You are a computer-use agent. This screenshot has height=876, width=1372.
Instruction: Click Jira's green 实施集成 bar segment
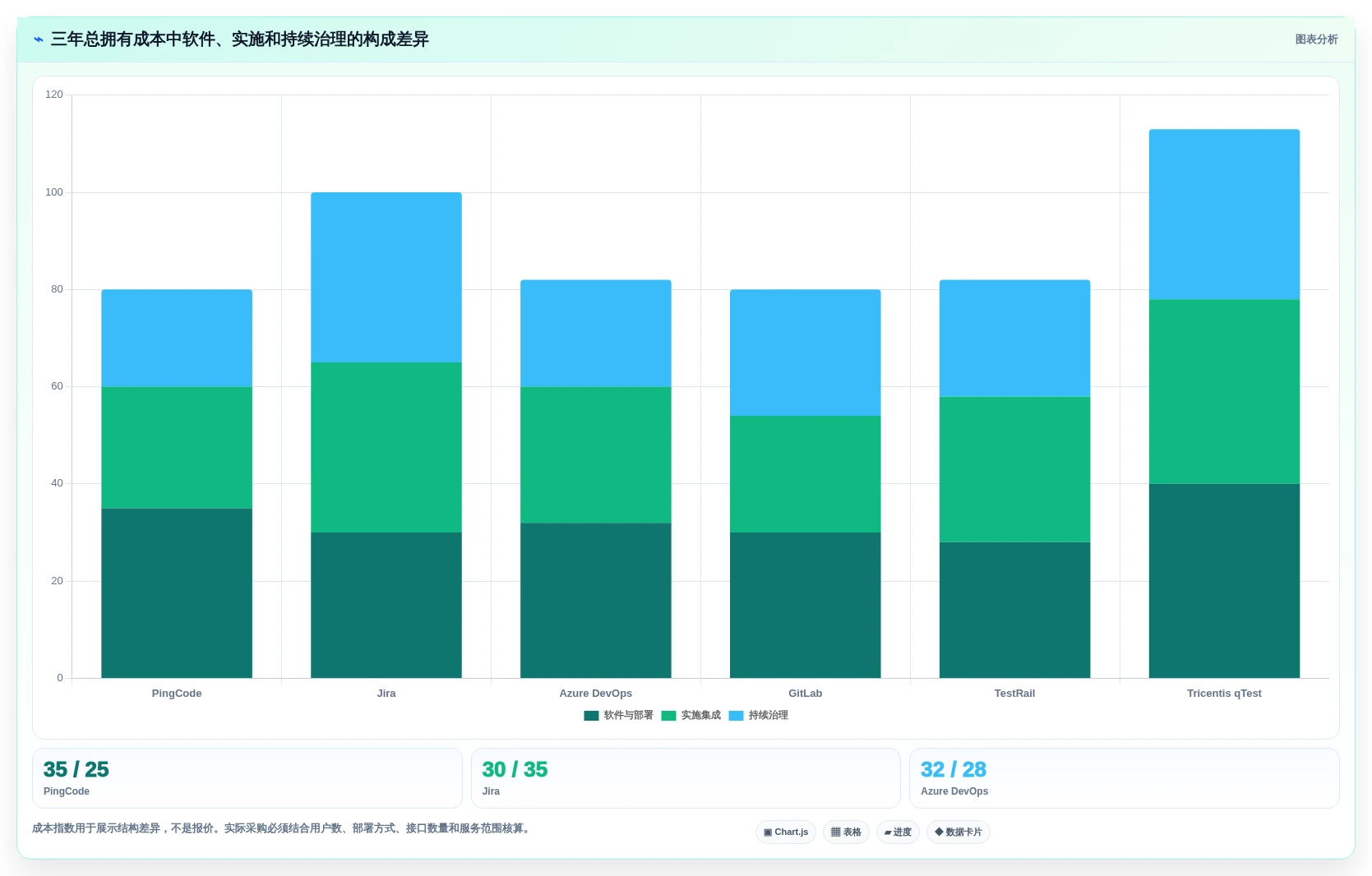tap(386, 448)
